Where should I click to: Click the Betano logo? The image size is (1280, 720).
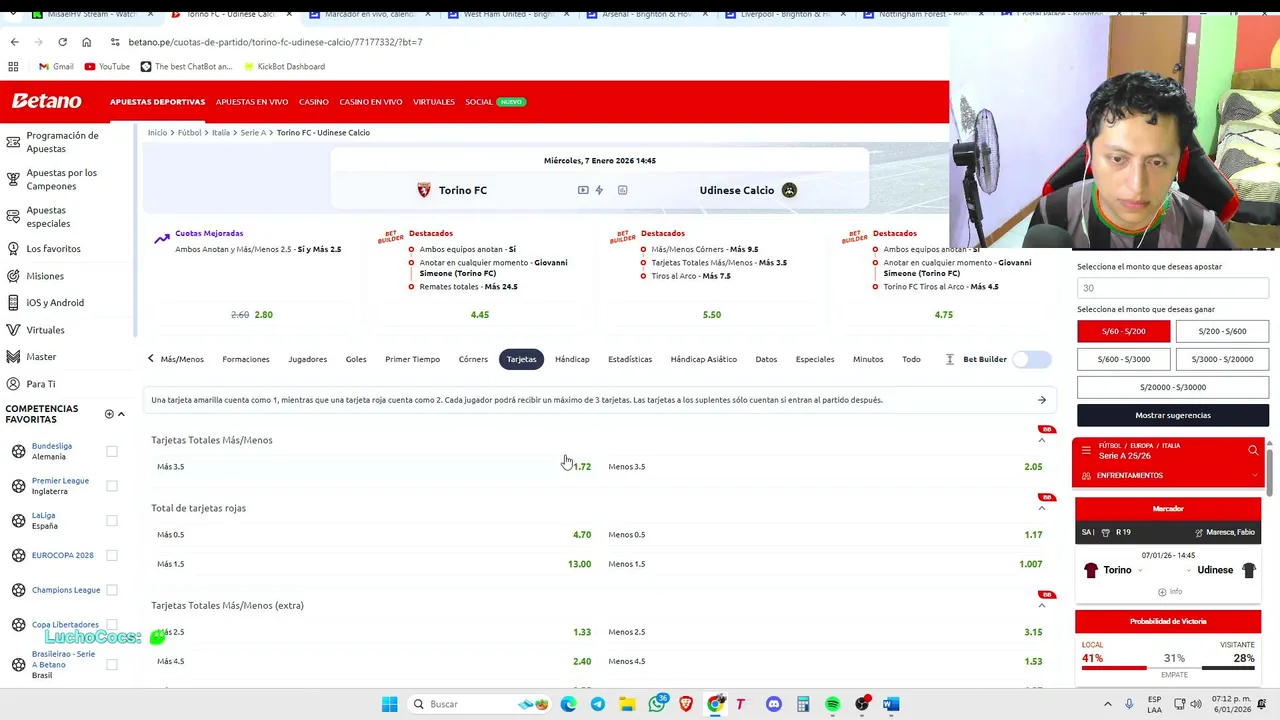[46, 101]
